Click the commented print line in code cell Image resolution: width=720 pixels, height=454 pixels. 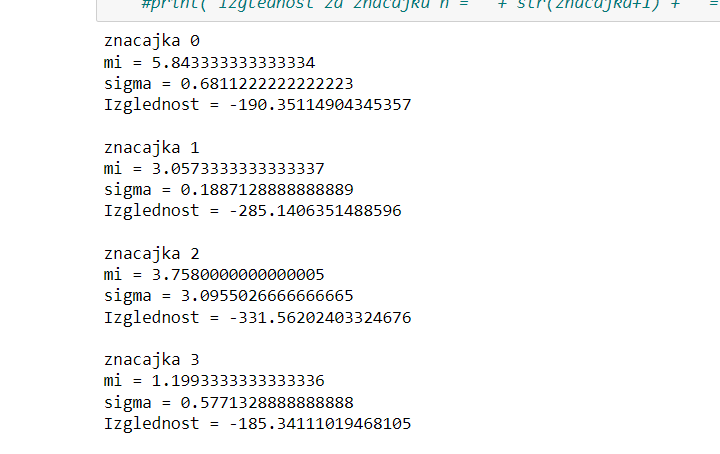click(430, 6)
